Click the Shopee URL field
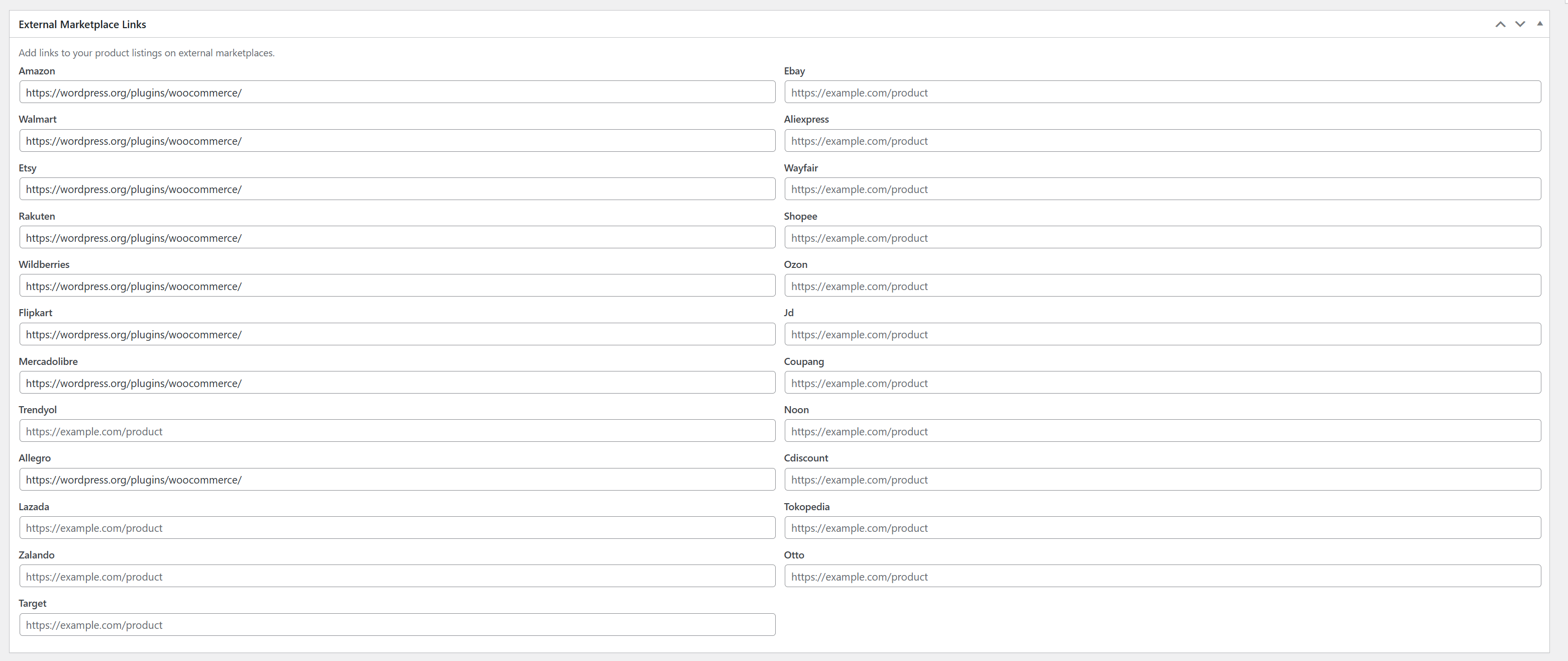 [1163, 237]
